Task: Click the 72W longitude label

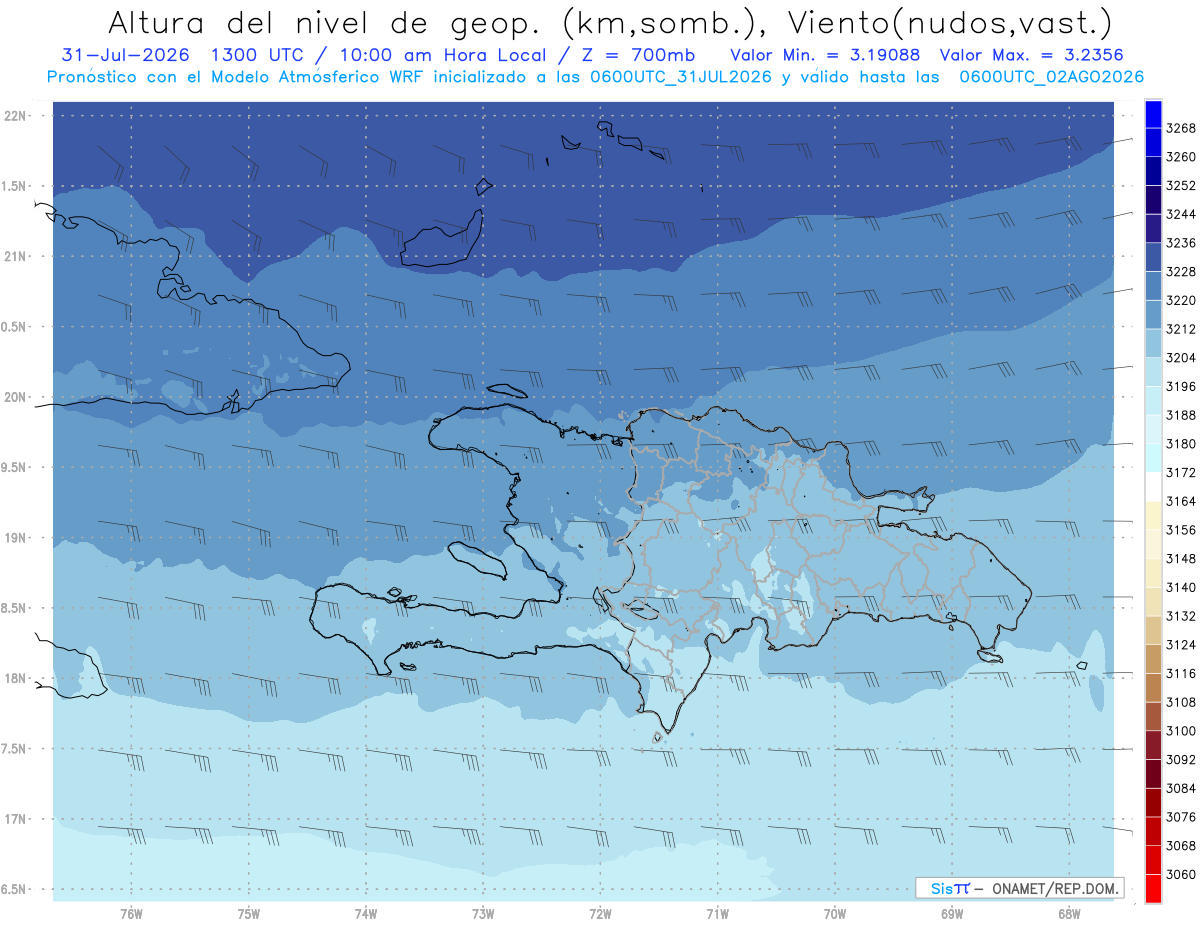Action: [600, 913]
